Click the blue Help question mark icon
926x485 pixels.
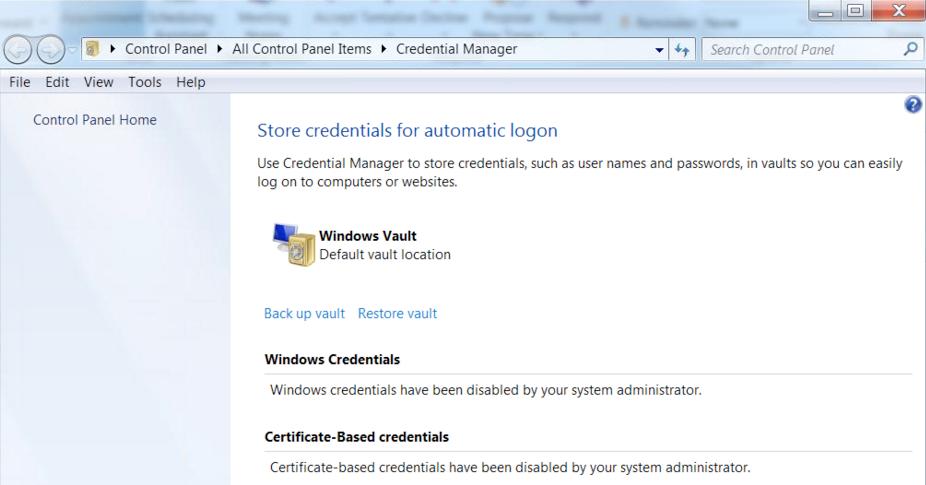coord(913,105)
